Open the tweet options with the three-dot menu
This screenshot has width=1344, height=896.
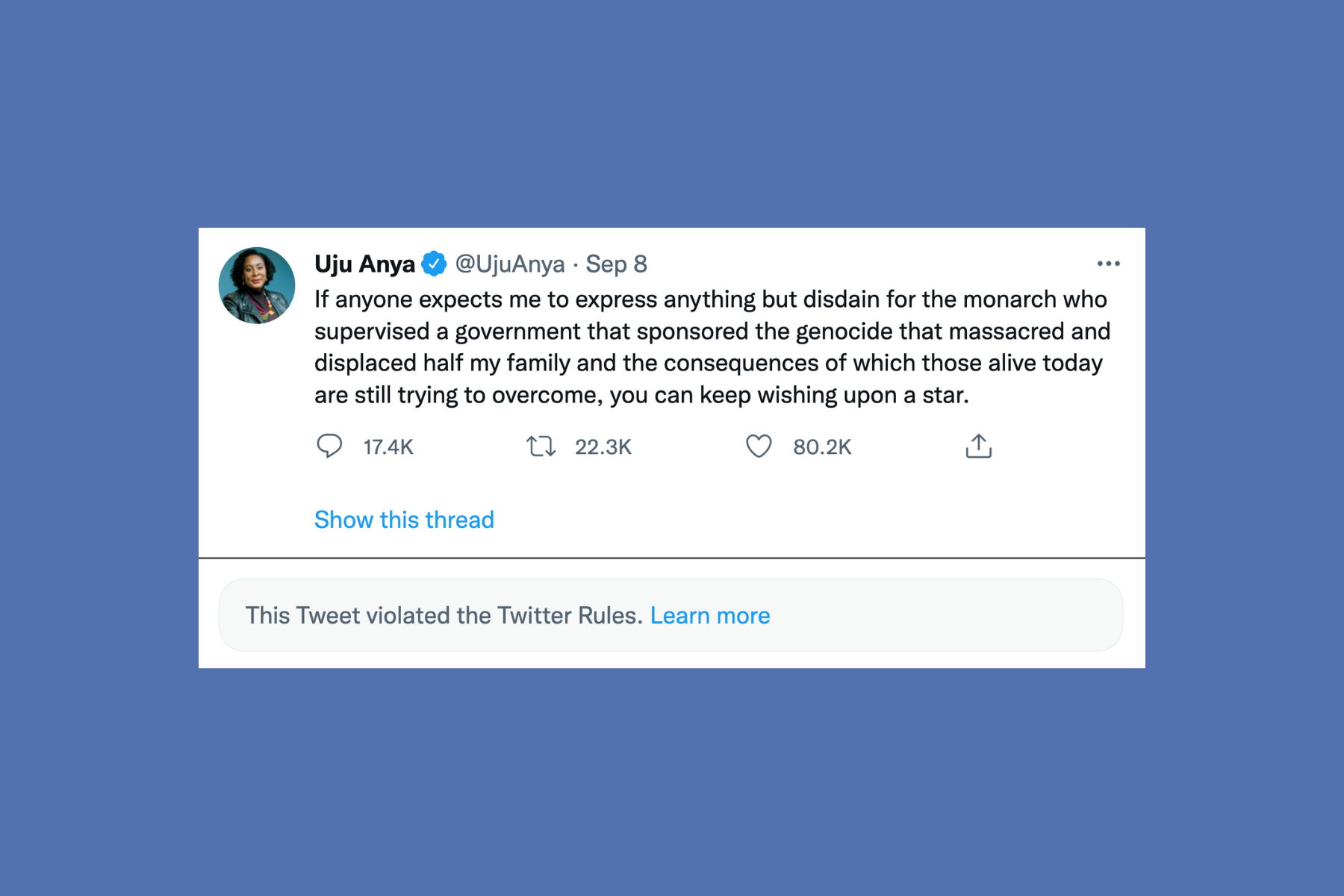coord(1109,263)
